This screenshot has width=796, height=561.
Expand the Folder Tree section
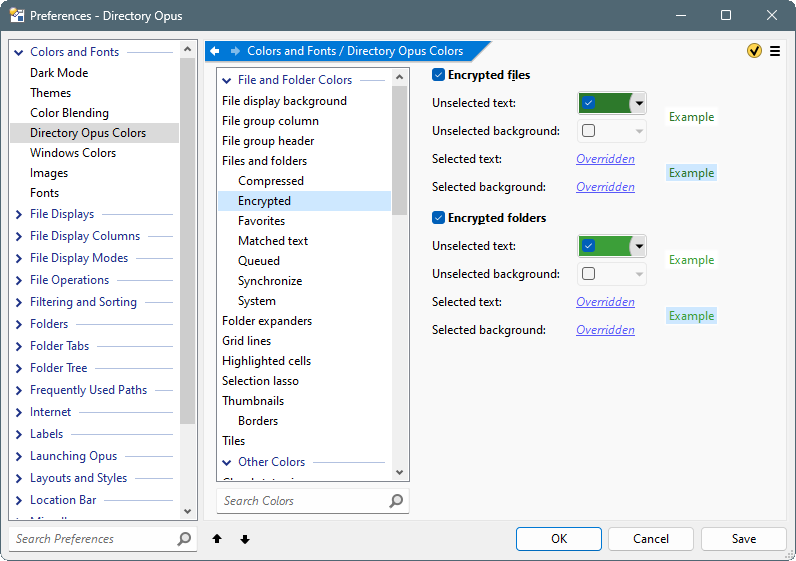click(19, 368)
